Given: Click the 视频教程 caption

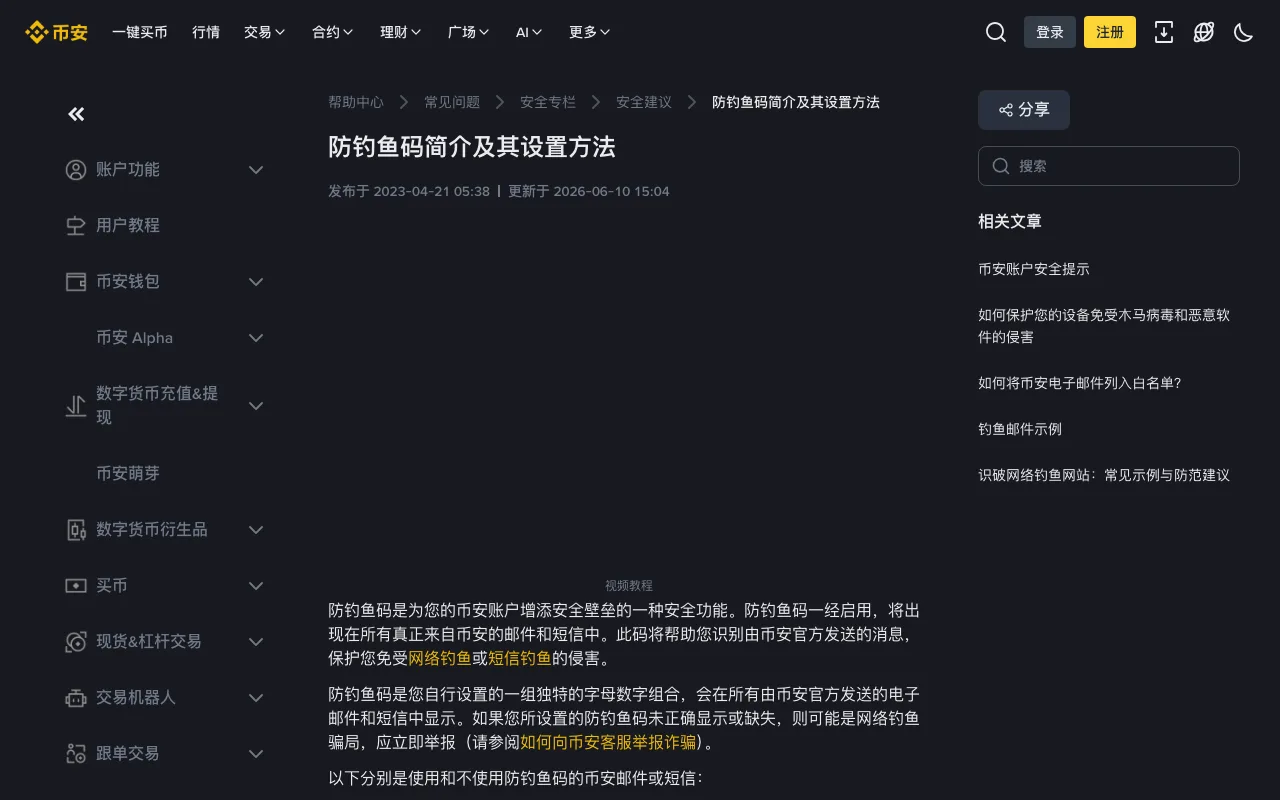Looking at the screenshot, I should click(x=628, y=585).
